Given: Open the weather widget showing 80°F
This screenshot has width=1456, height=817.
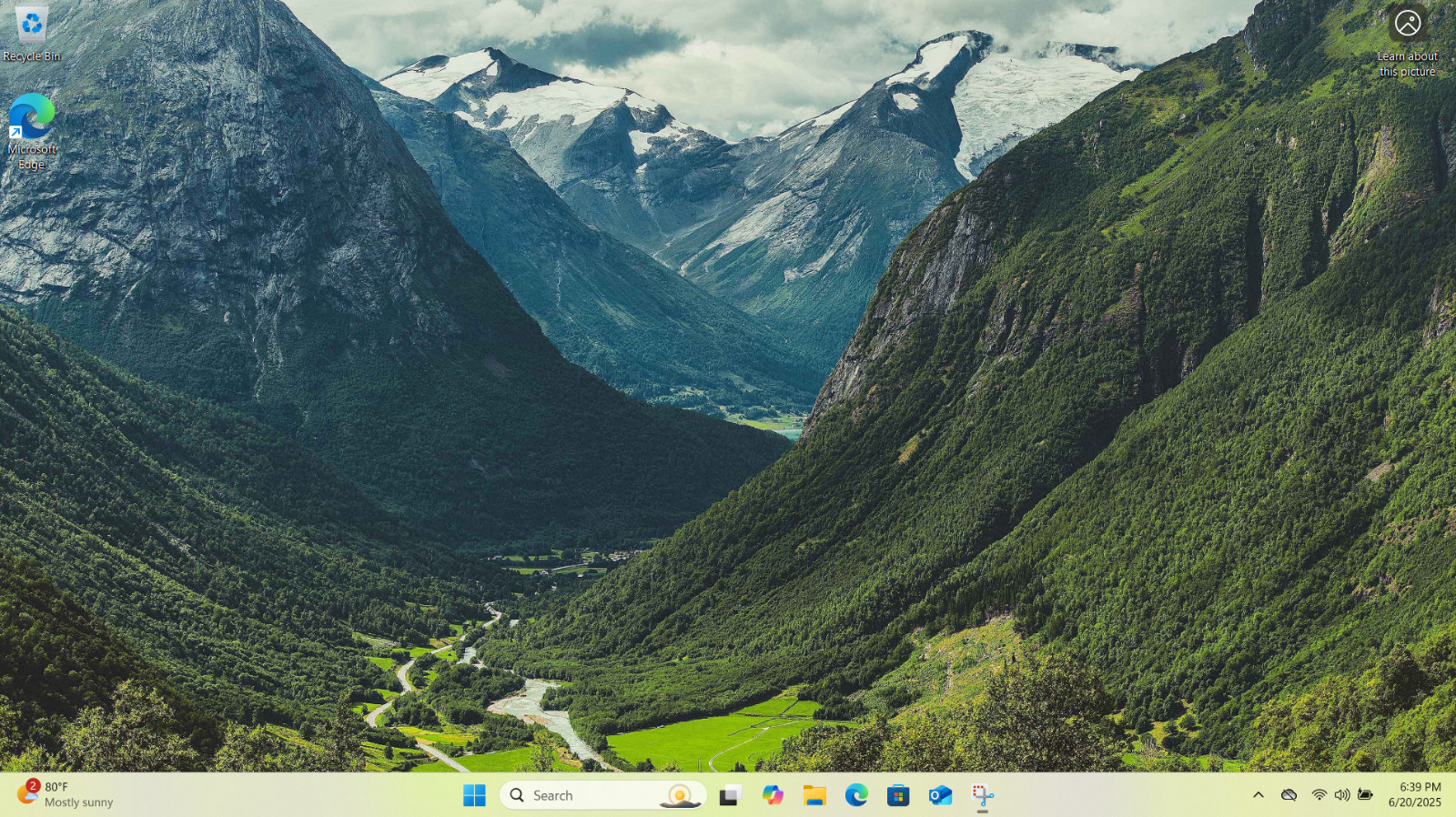Looking at the screenshot, I should click(x=66, y=795).
